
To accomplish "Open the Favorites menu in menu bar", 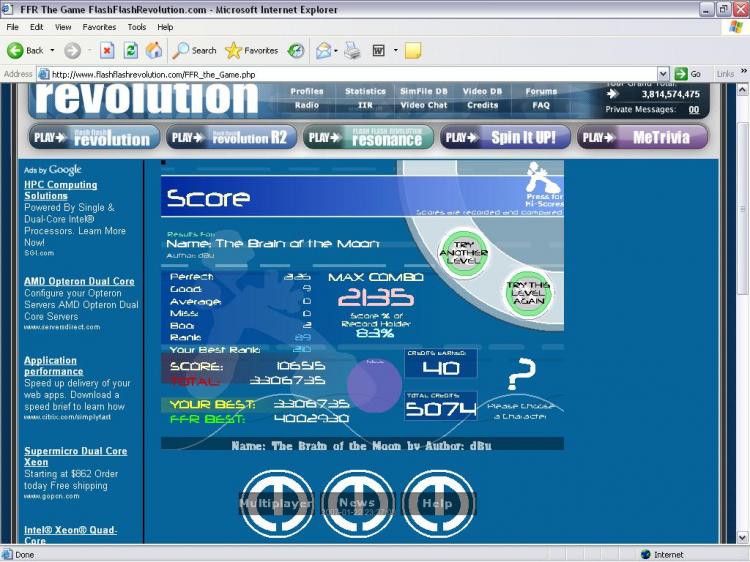I will tap(99, 27).
